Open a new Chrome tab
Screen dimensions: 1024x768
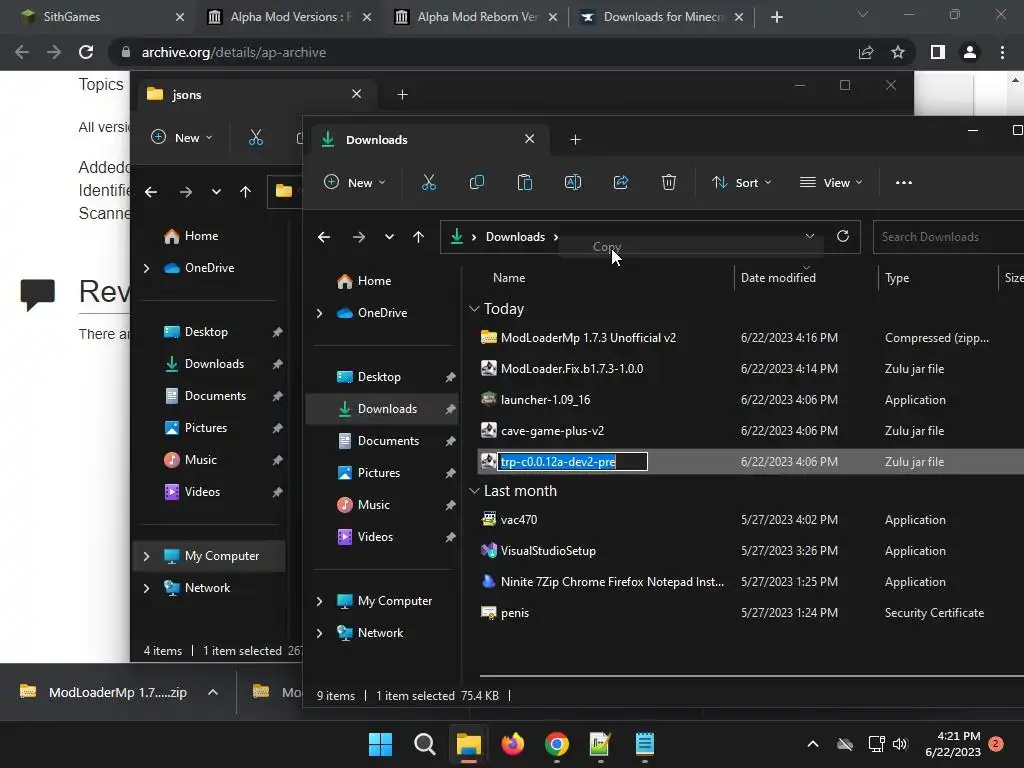[776, 17]
